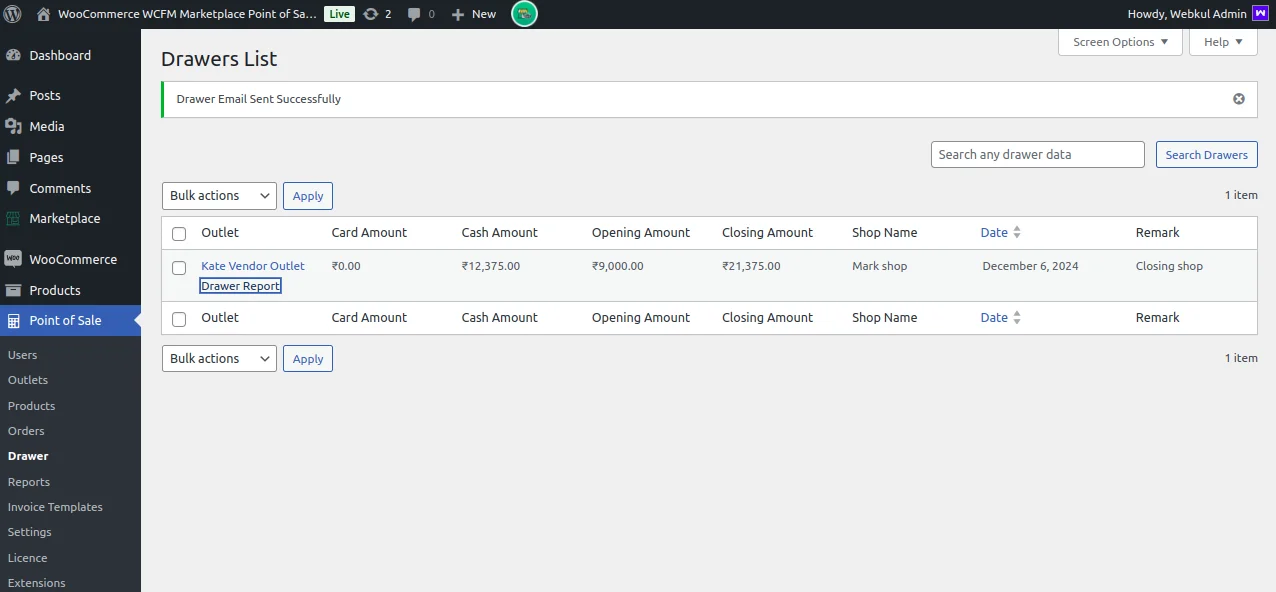Dismiss the Drawer Email Sent notice

pos(1239,99)
